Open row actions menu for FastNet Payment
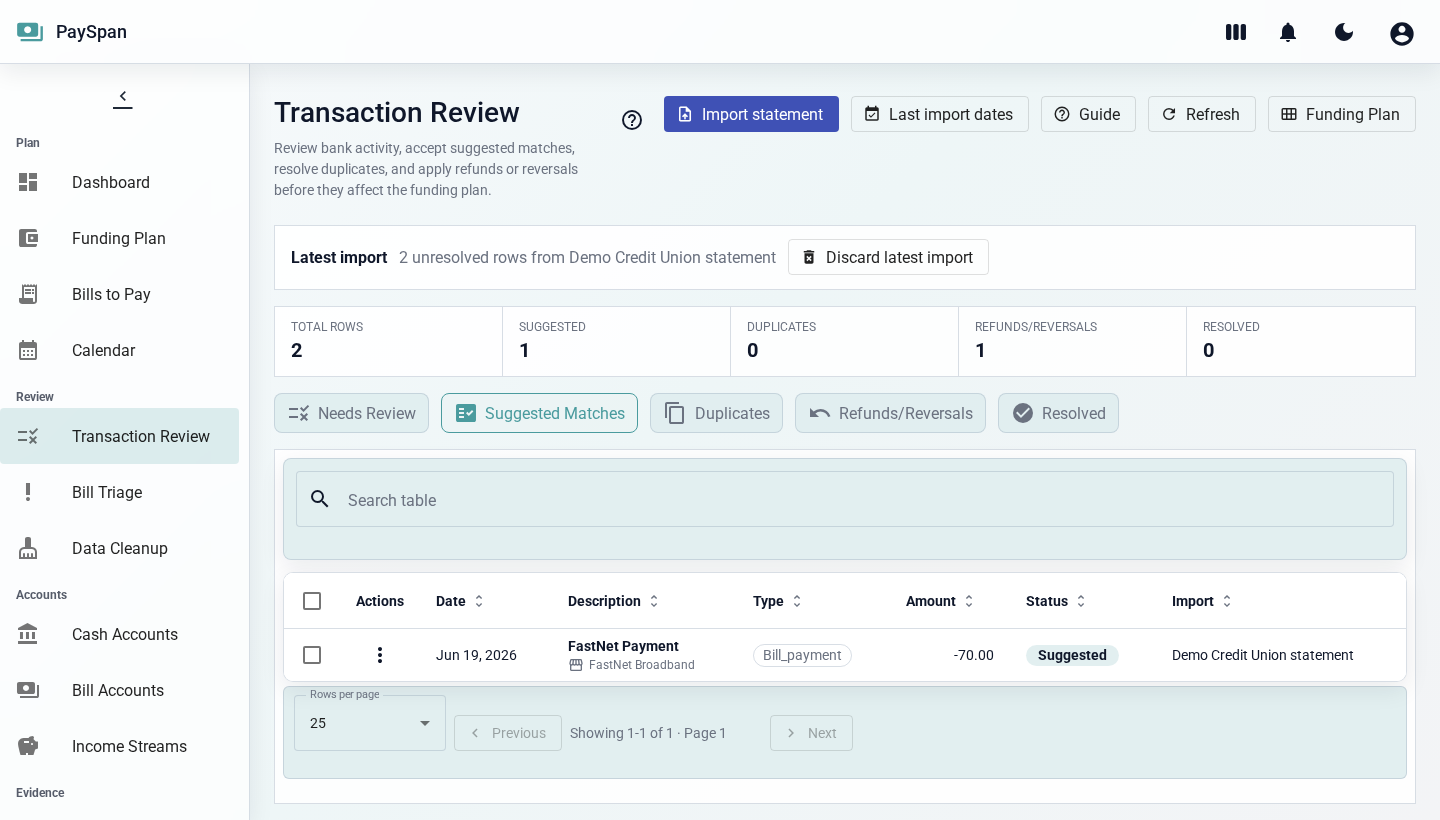Image resolution: width=1440 pixels, height=820 pixels. click(380, 655)
